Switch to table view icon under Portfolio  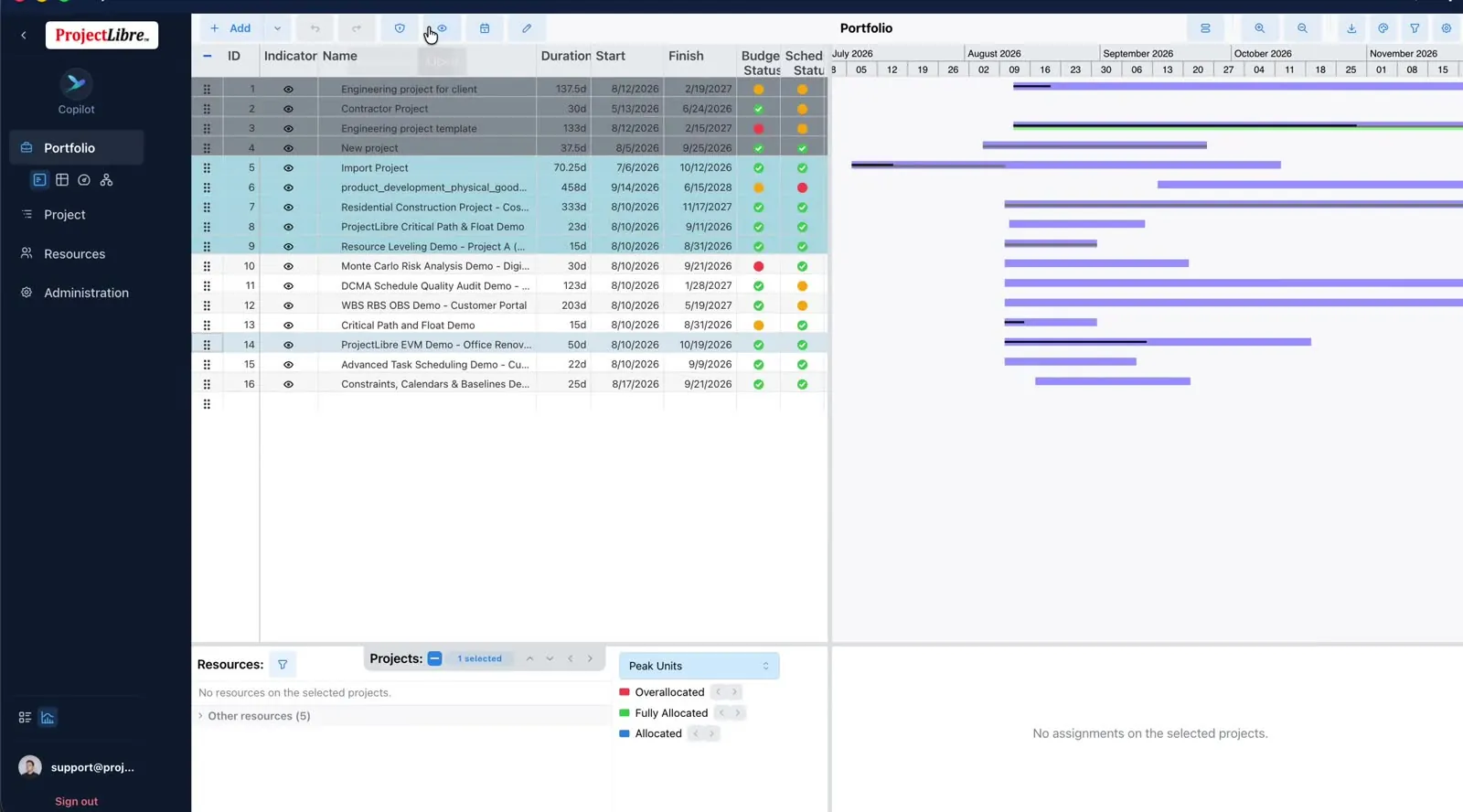(x=62, y=180)
